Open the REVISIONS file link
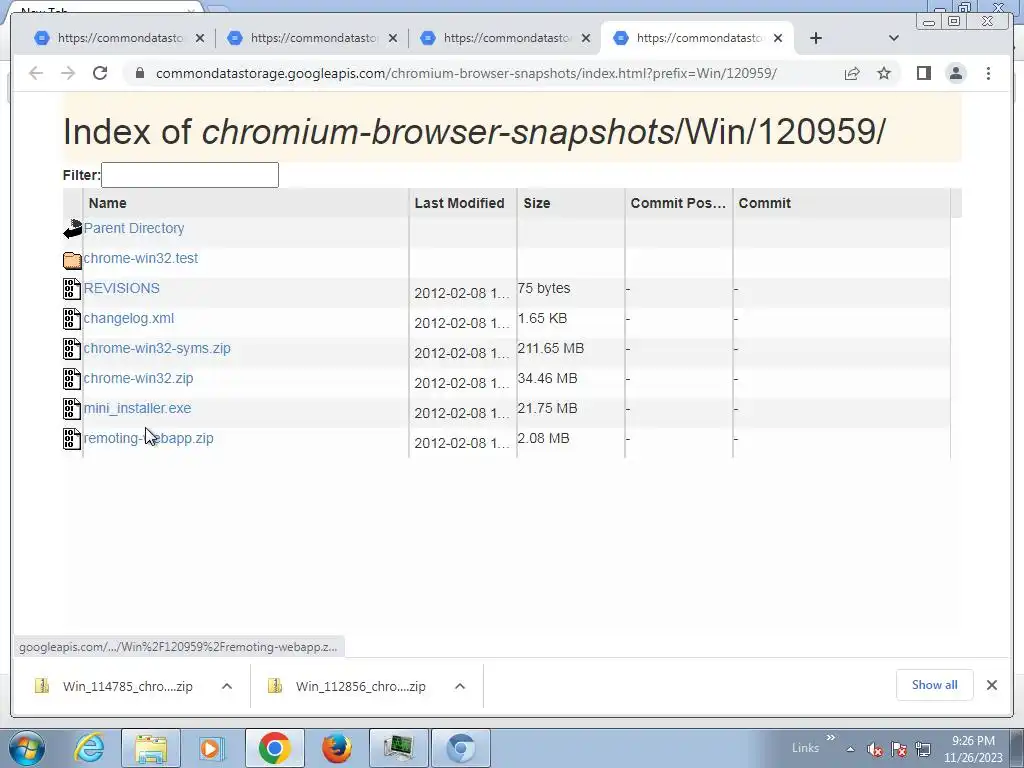This screenshot has width=1024, height=768. tap(121, 288)
